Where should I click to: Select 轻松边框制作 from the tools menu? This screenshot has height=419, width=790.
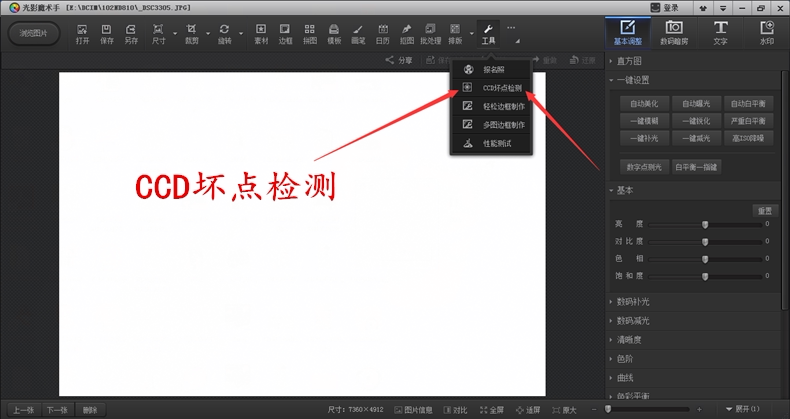491,106
